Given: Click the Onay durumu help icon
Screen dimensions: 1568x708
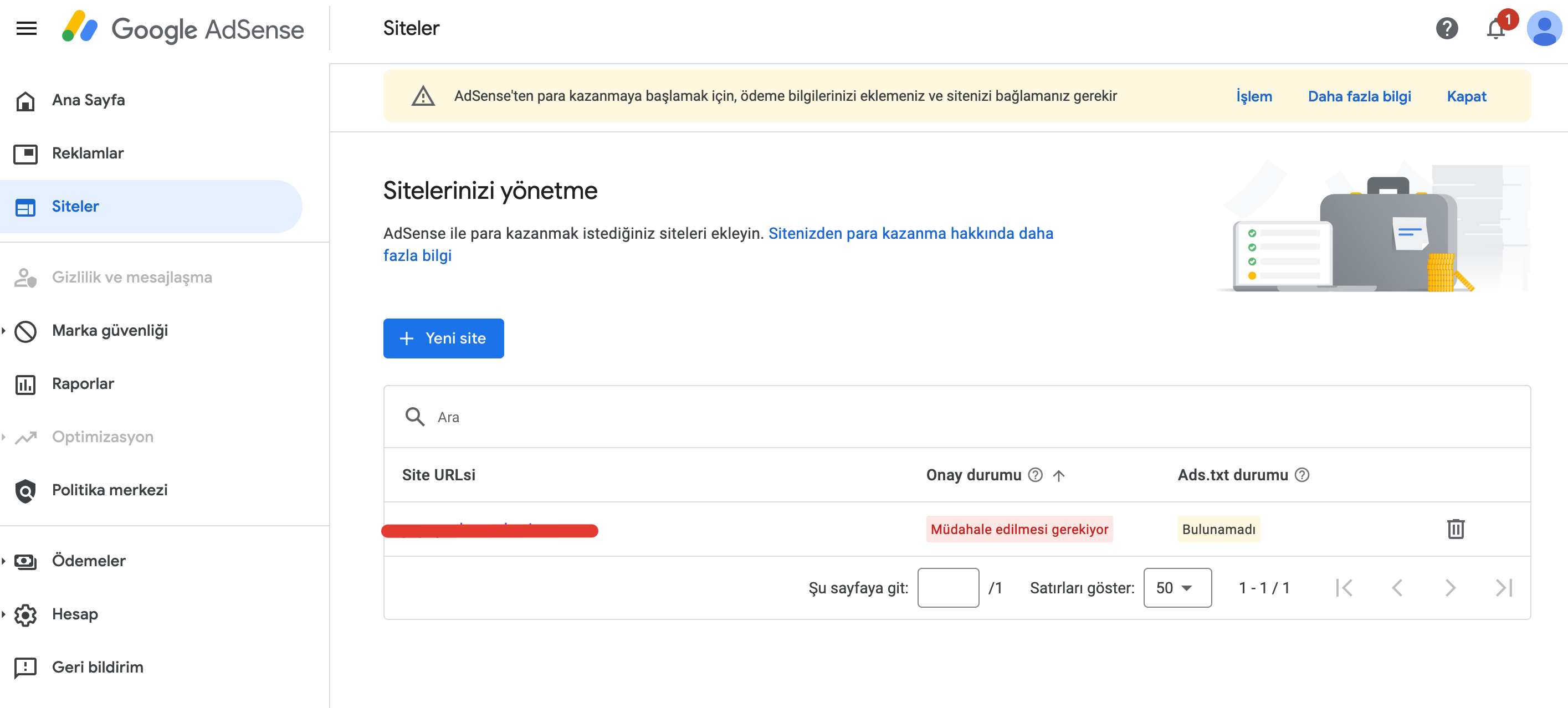Looking at the screenshot, I should coord(1036,475).
